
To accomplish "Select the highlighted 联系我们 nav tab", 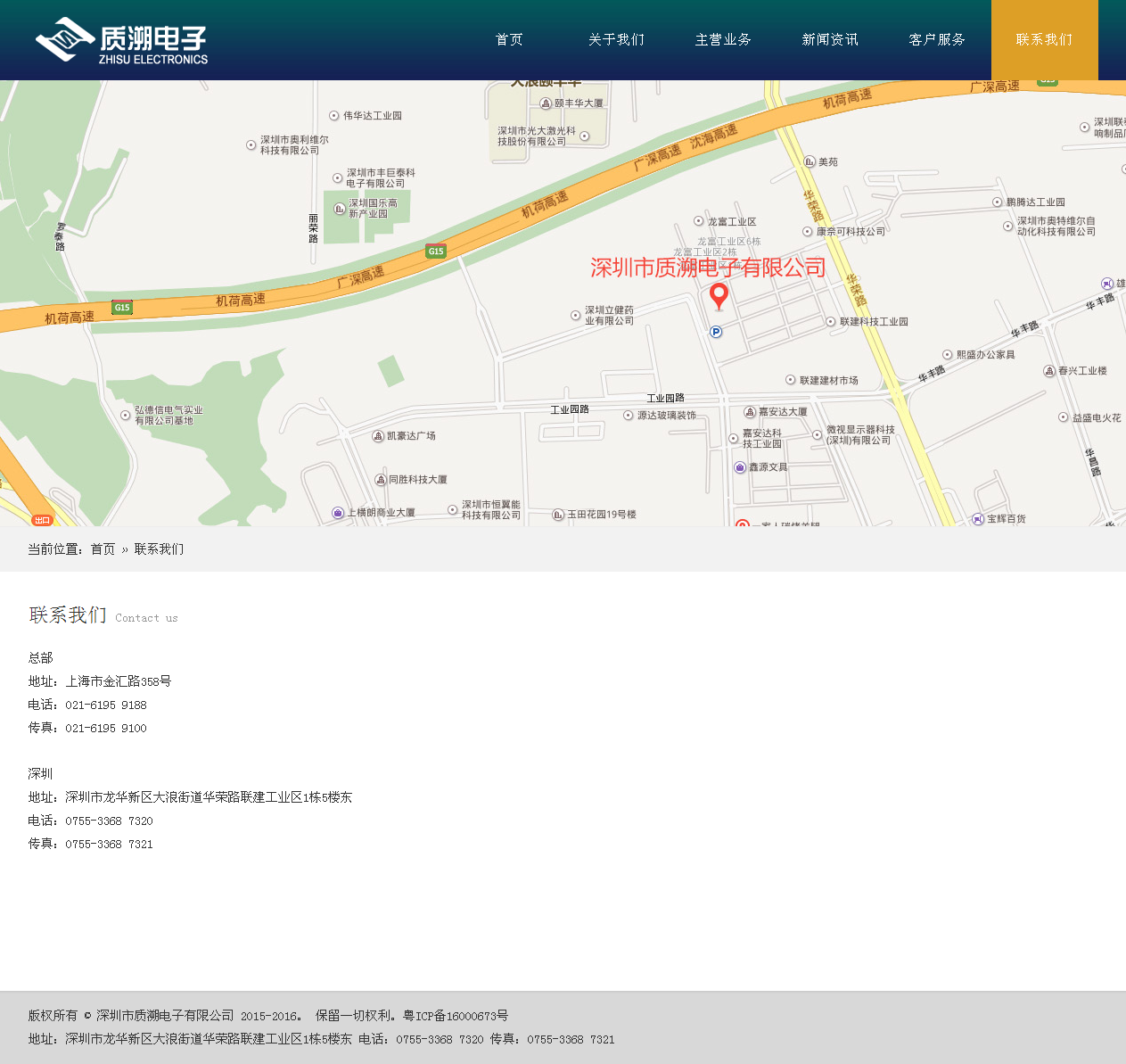I will click(x=1044, y=40).
